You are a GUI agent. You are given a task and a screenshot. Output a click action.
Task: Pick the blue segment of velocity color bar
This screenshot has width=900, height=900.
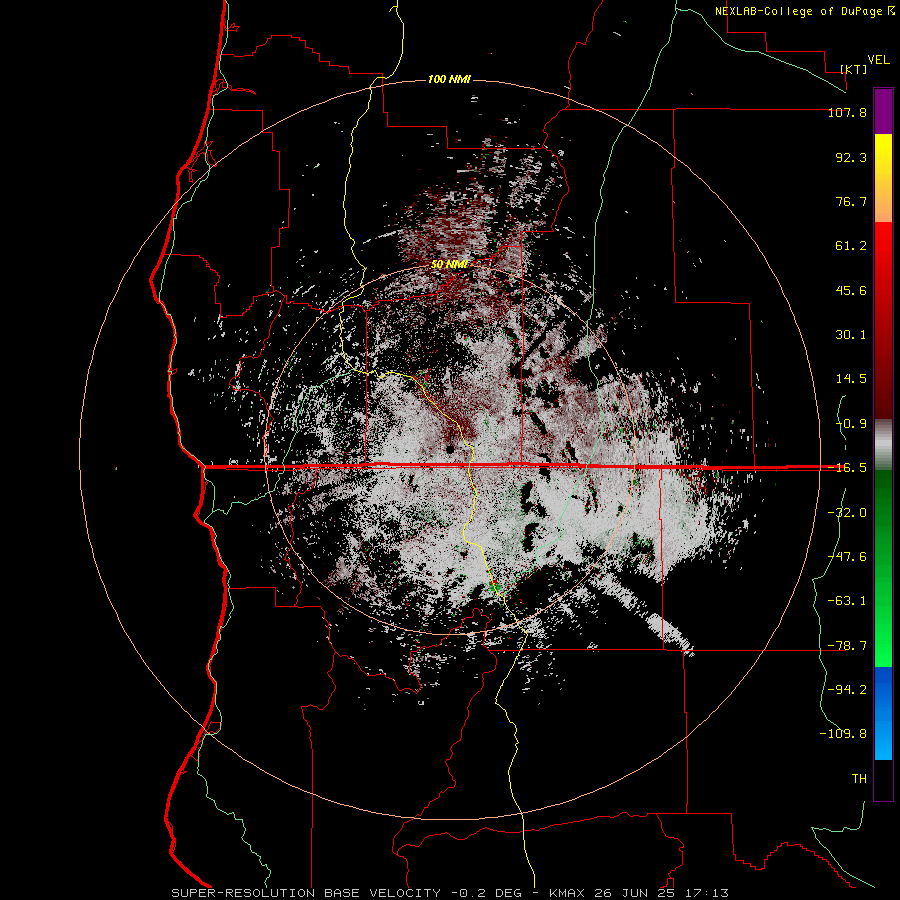883,713
